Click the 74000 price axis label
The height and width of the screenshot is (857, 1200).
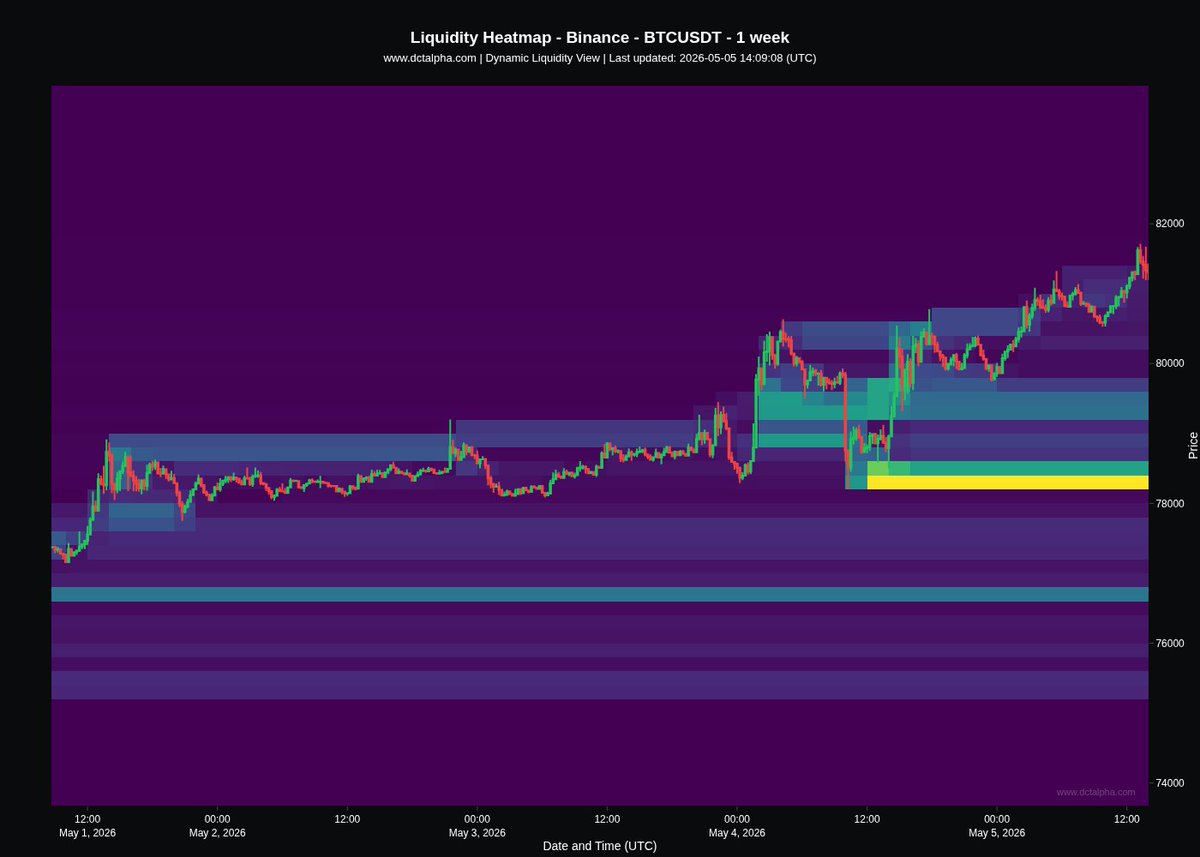[x=1169, y=783]
